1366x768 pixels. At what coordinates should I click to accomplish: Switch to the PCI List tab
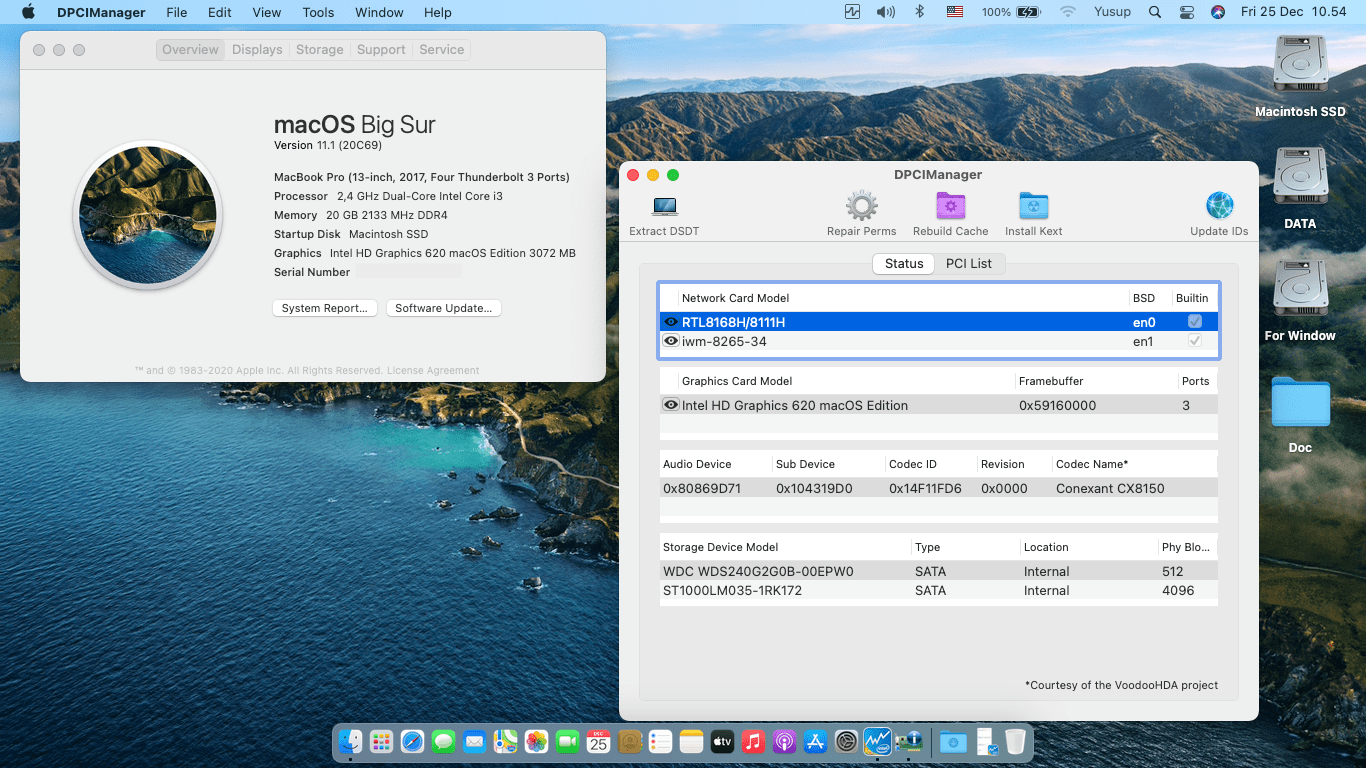(969, 263)
